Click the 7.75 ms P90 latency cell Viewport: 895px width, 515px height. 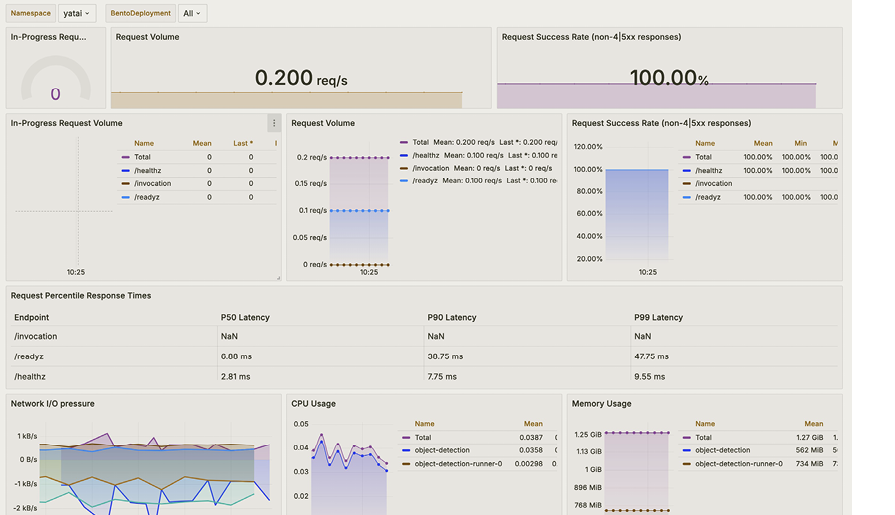442,376
